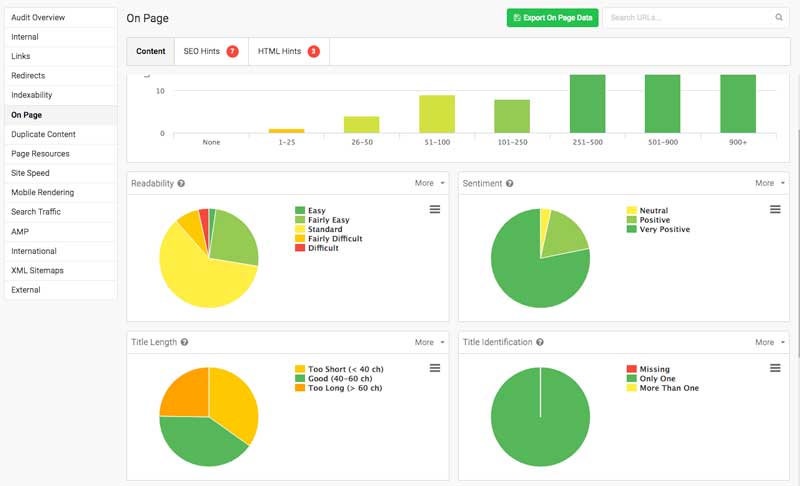This screenshot has height=486, width=800.
Task: Open Duplicate Content in the sidebar
Action: [x=43, y=134]
